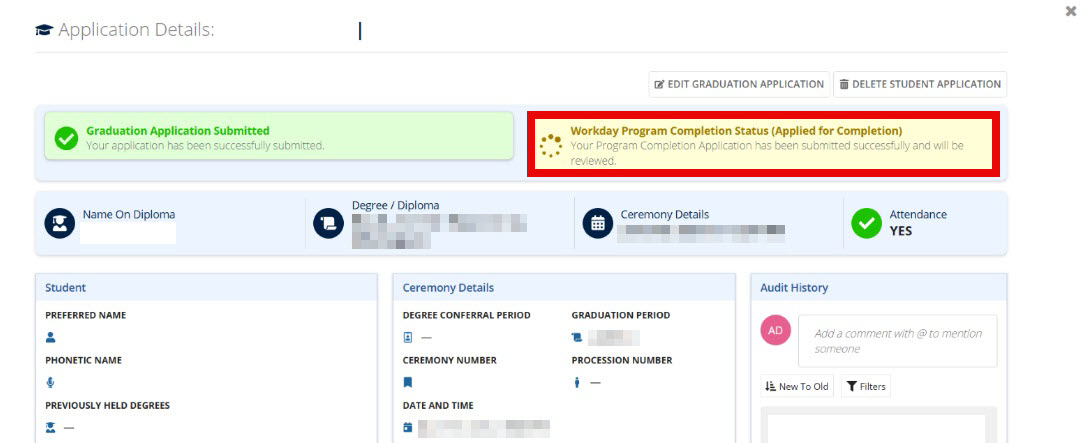The image size is (1083, 443).
Task: Click the Ceremony Details calendar icon
Action: pyautogui.click(x=597, y=223)
